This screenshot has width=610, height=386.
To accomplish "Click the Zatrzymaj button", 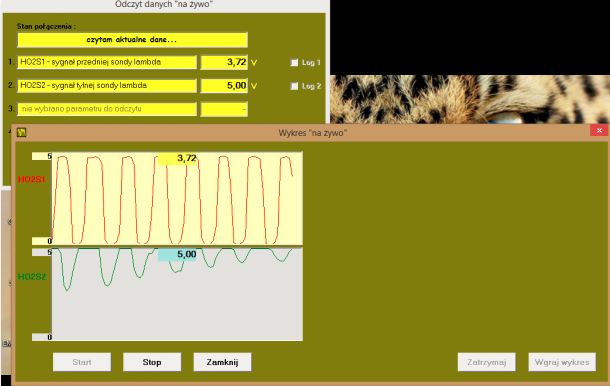I will click(487, 362).
